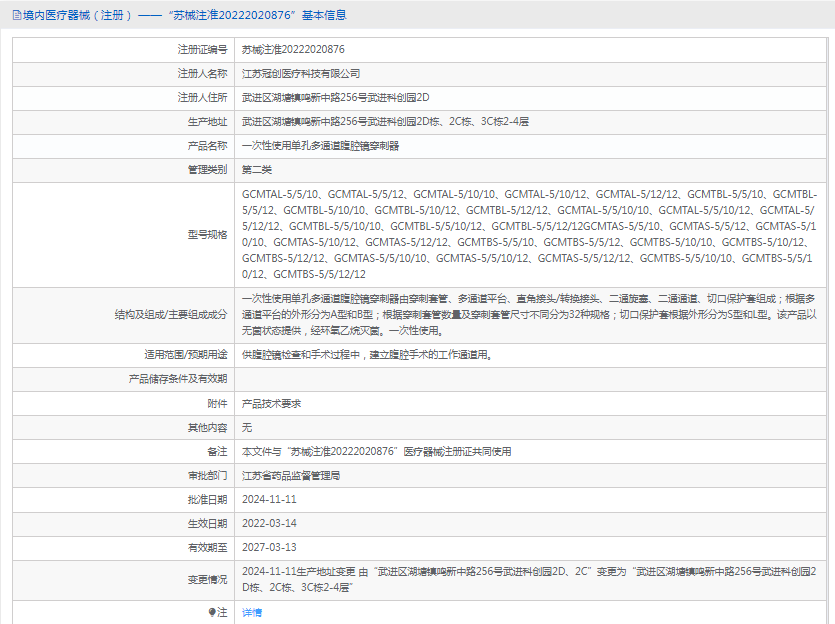This screenshot has width=835, height=624.
Task: Click the change record text 2024-11-11生产地址变更
Action: [529, 579]
